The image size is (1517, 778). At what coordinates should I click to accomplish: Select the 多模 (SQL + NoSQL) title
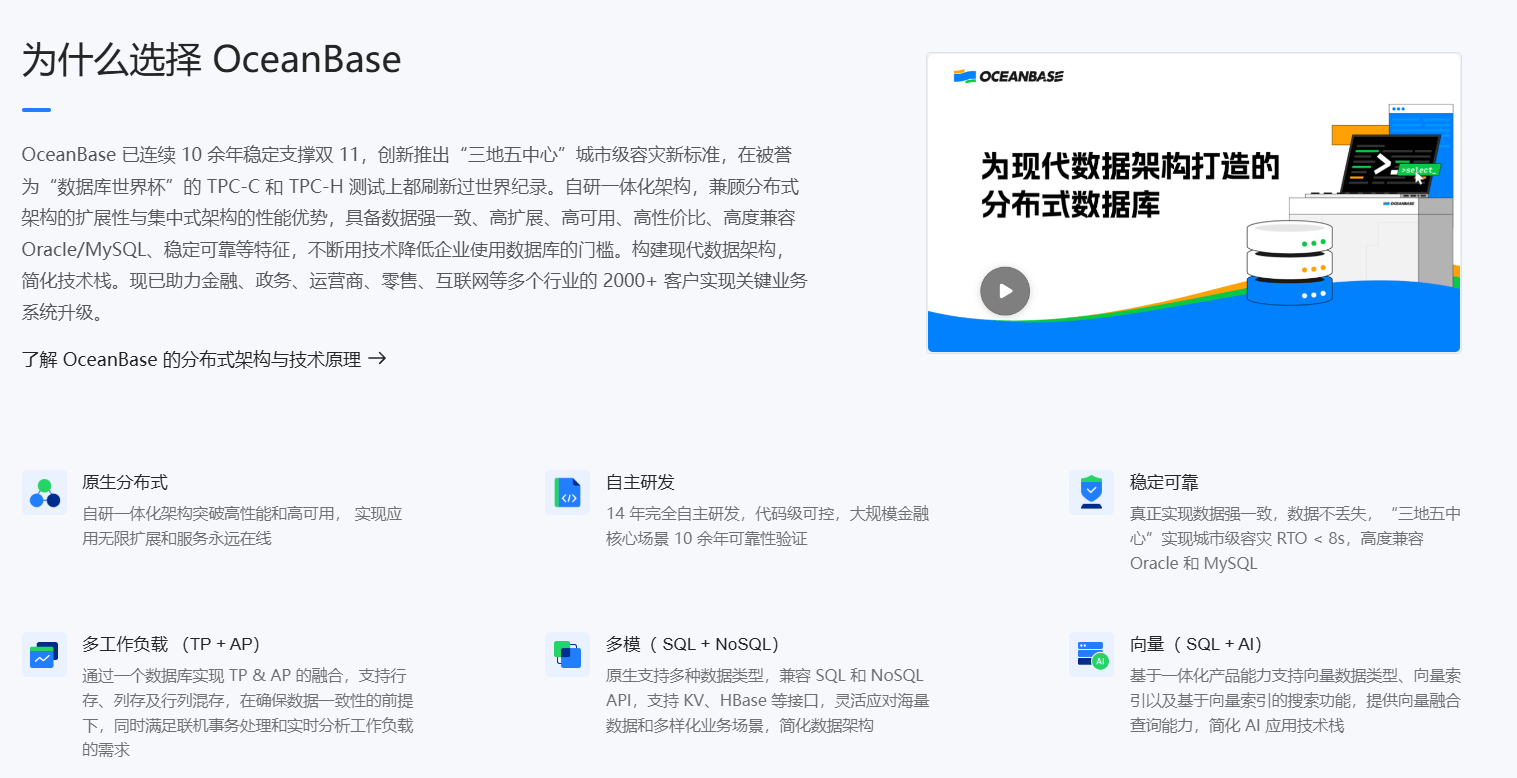[x=693, y=644]
